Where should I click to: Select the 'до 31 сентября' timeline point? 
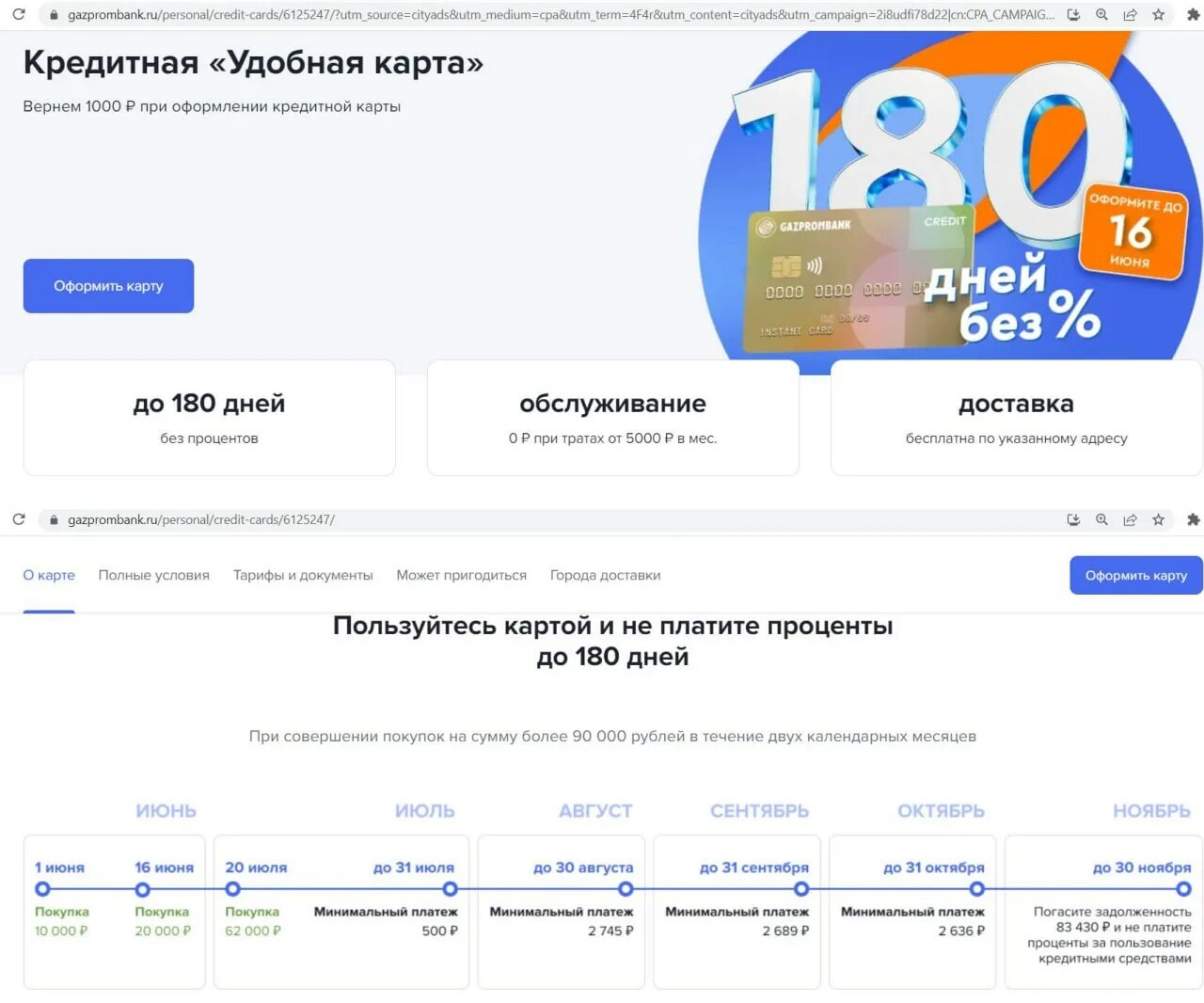click(x=801, y=889)
